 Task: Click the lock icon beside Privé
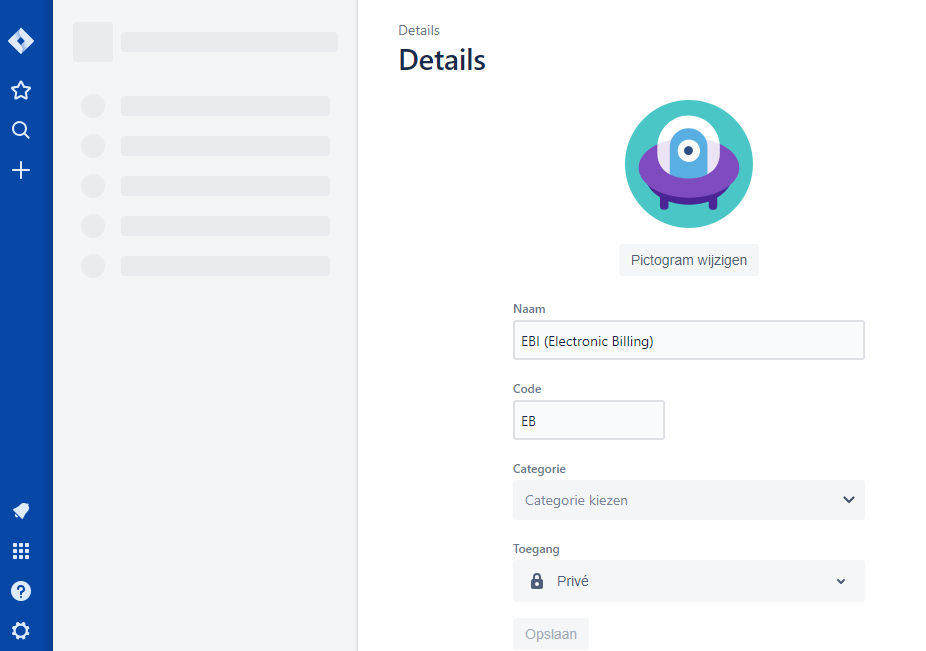pyautogui.click(x=537, y=581)
